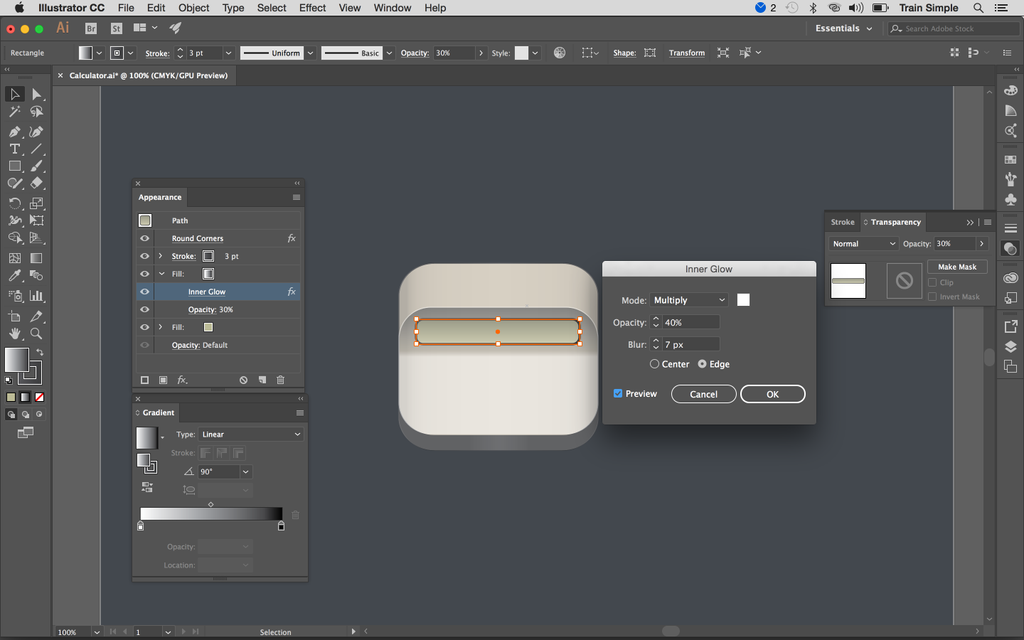The height and width of the screenshot is (640, 1024).
Task: Click the OK button in Inner Glow dialog
Action: pos(772,393)
